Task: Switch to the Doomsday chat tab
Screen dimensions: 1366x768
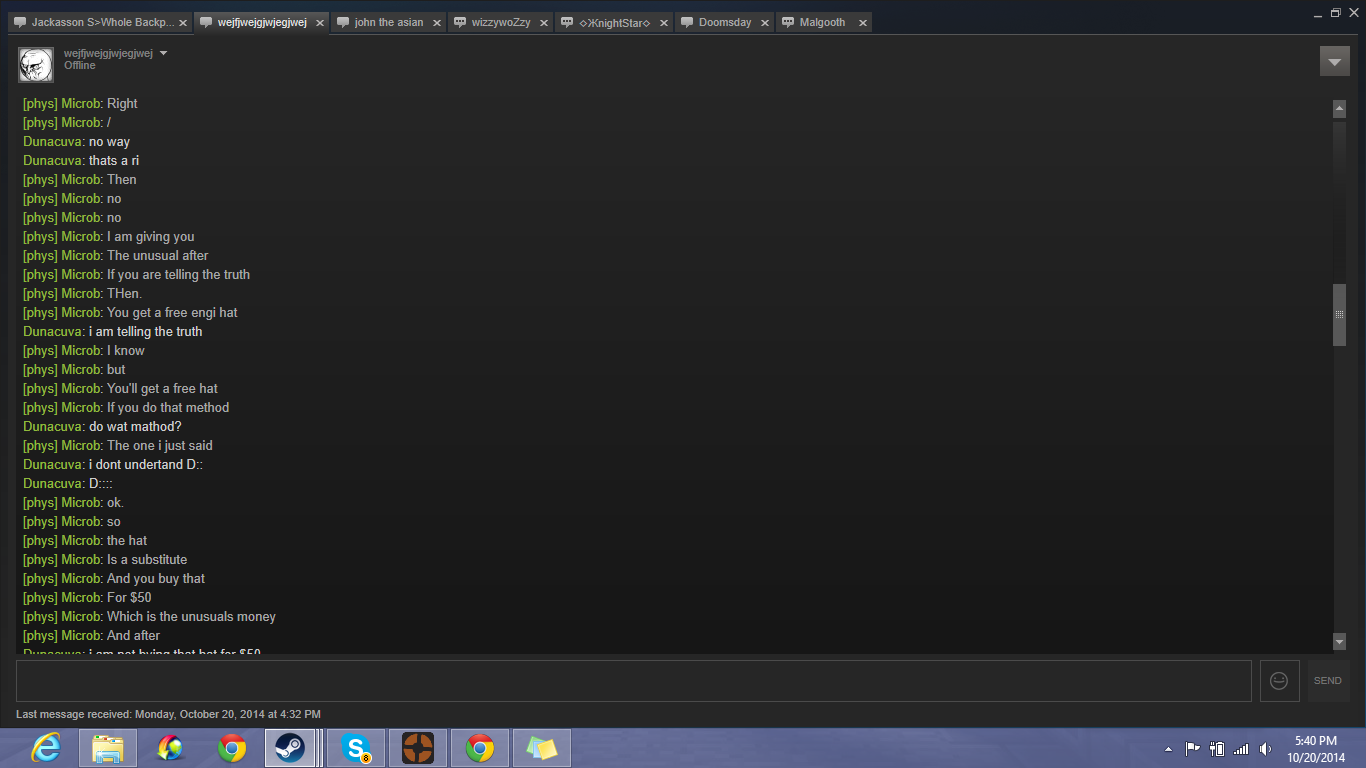Action: pos(725,22)
